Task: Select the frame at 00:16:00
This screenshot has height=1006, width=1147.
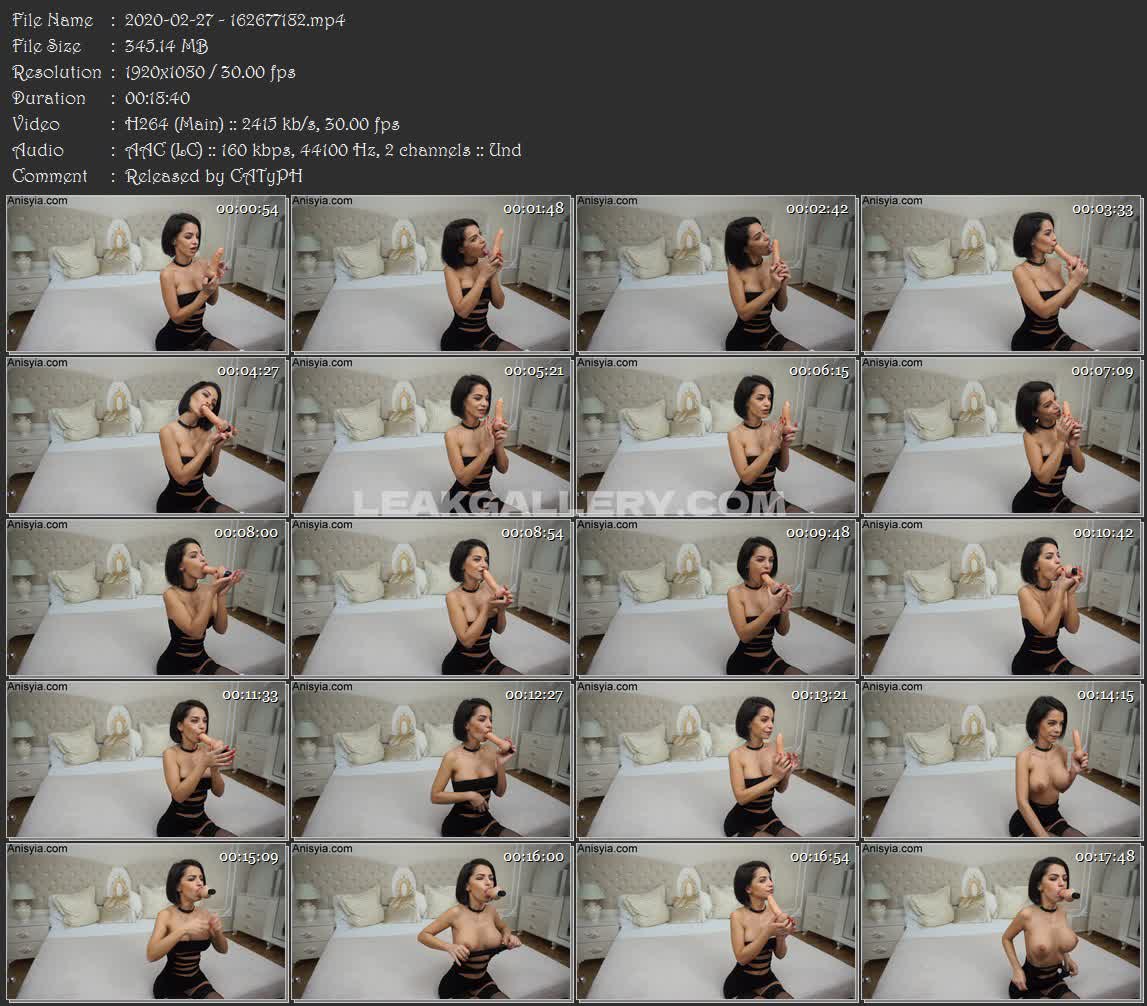Action: [432, 922]
